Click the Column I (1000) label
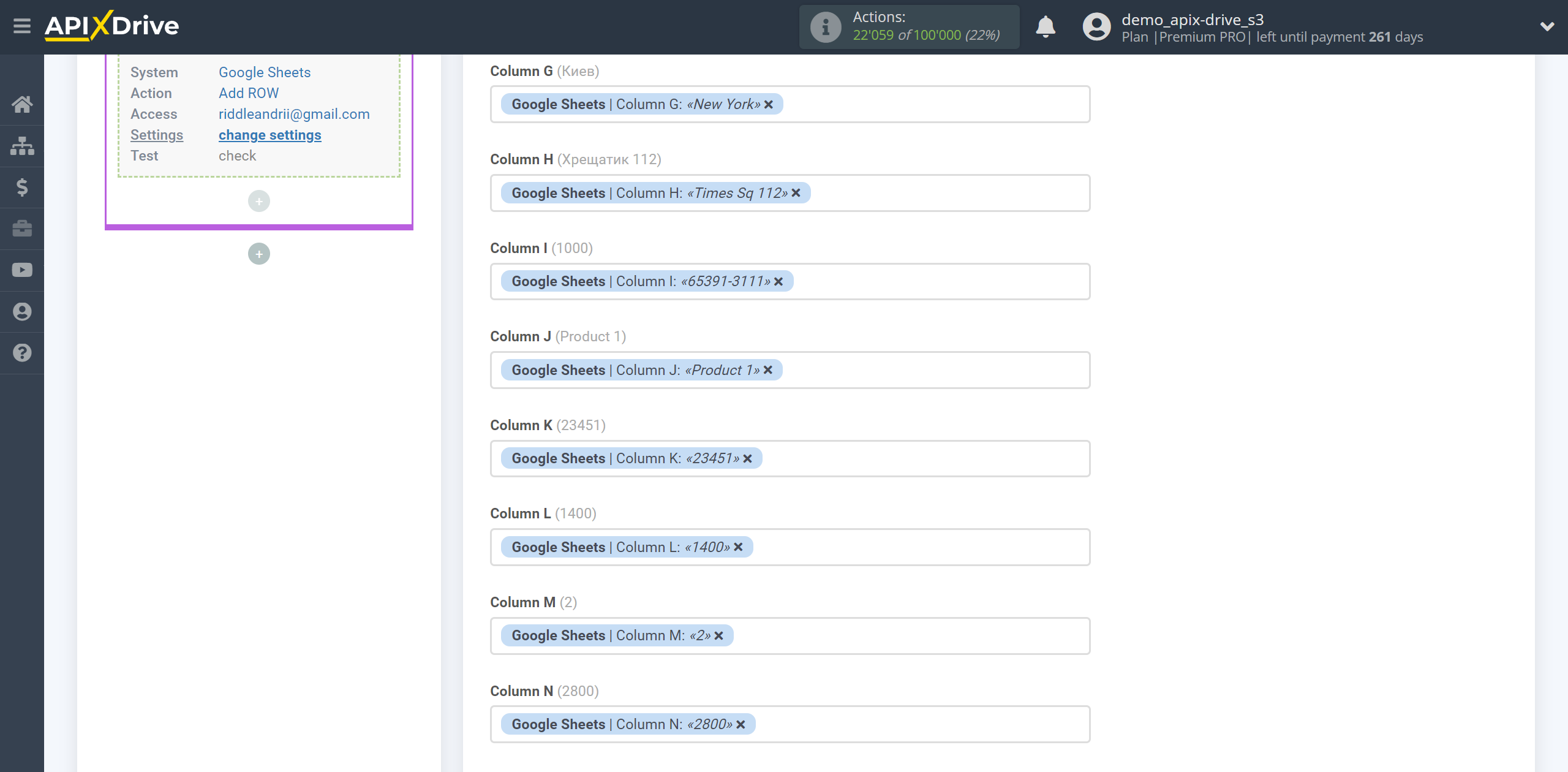Viewport: 1568px width, 772px height. (541, 248)
